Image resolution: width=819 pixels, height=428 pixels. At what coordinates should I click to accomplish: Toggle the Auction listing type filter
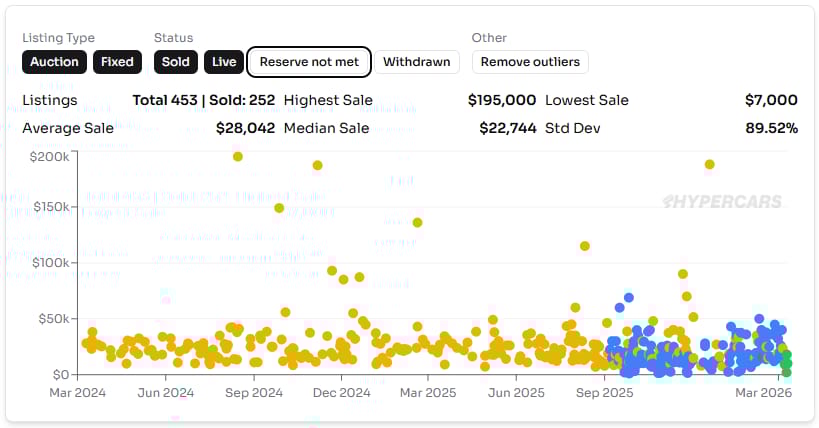click(54, 61)
